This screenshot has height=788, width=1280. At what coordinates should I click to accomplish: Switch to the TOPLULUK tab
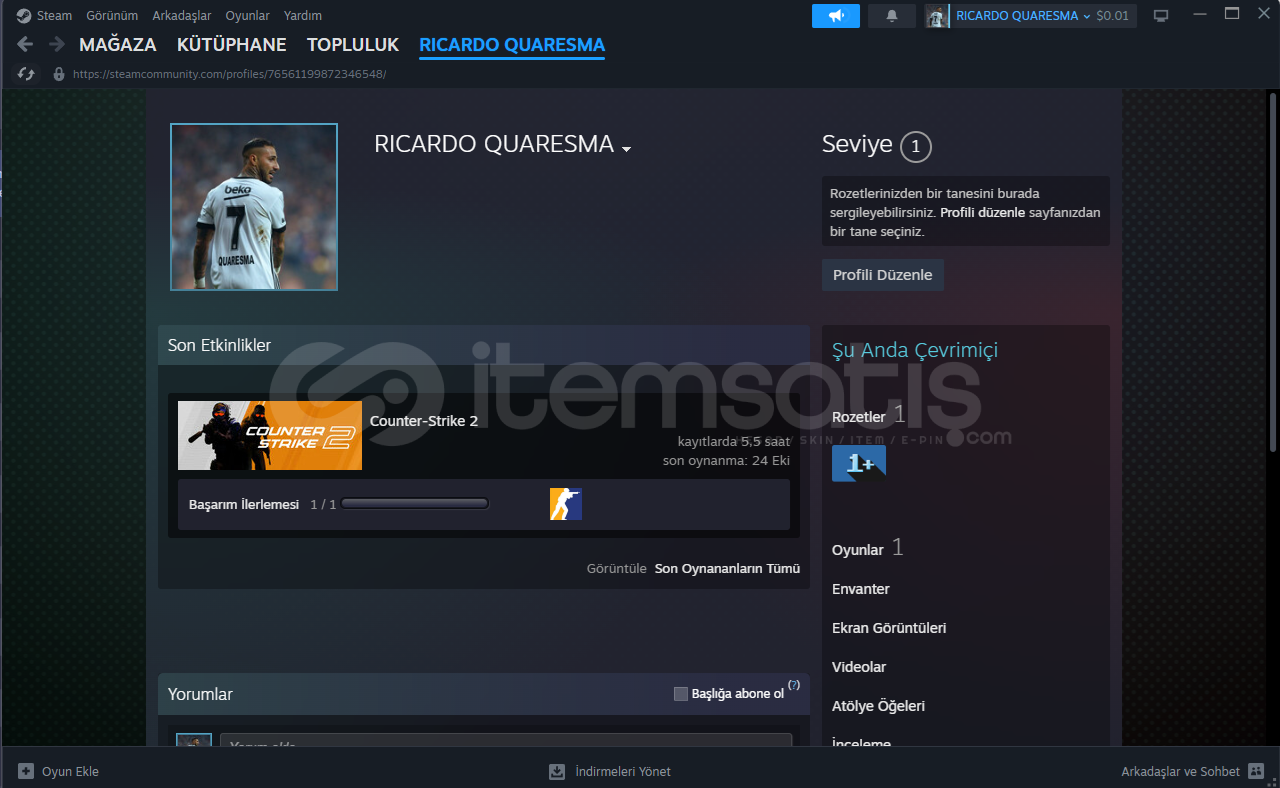(x=353, y=45)
